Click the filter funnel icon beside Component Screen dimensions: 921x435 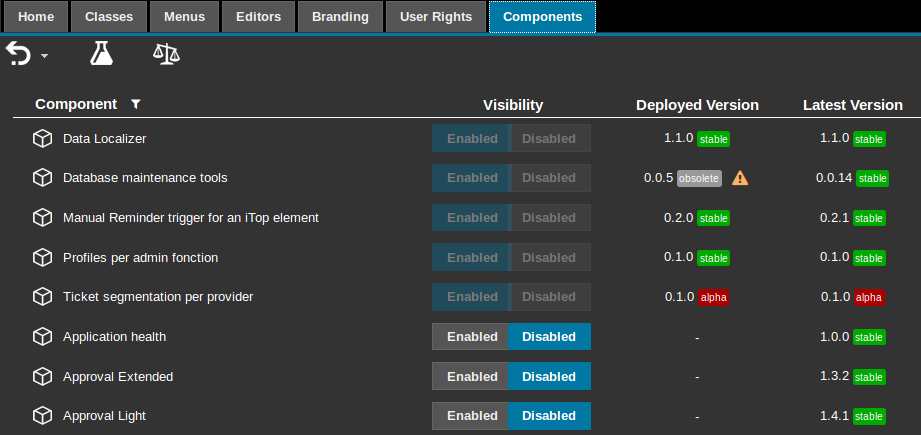(x=136, y=104)
